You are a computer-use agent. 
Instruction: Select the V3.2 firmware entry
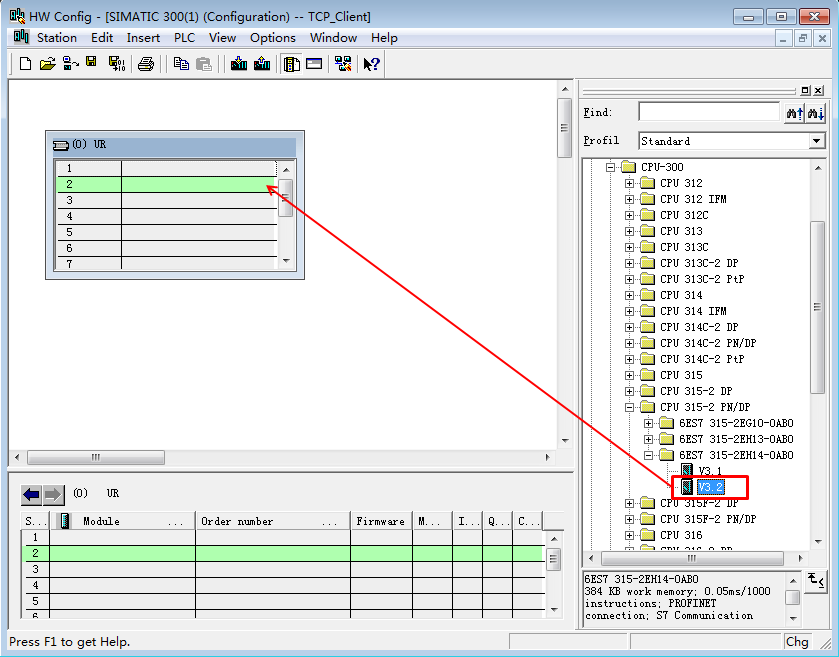711,487
